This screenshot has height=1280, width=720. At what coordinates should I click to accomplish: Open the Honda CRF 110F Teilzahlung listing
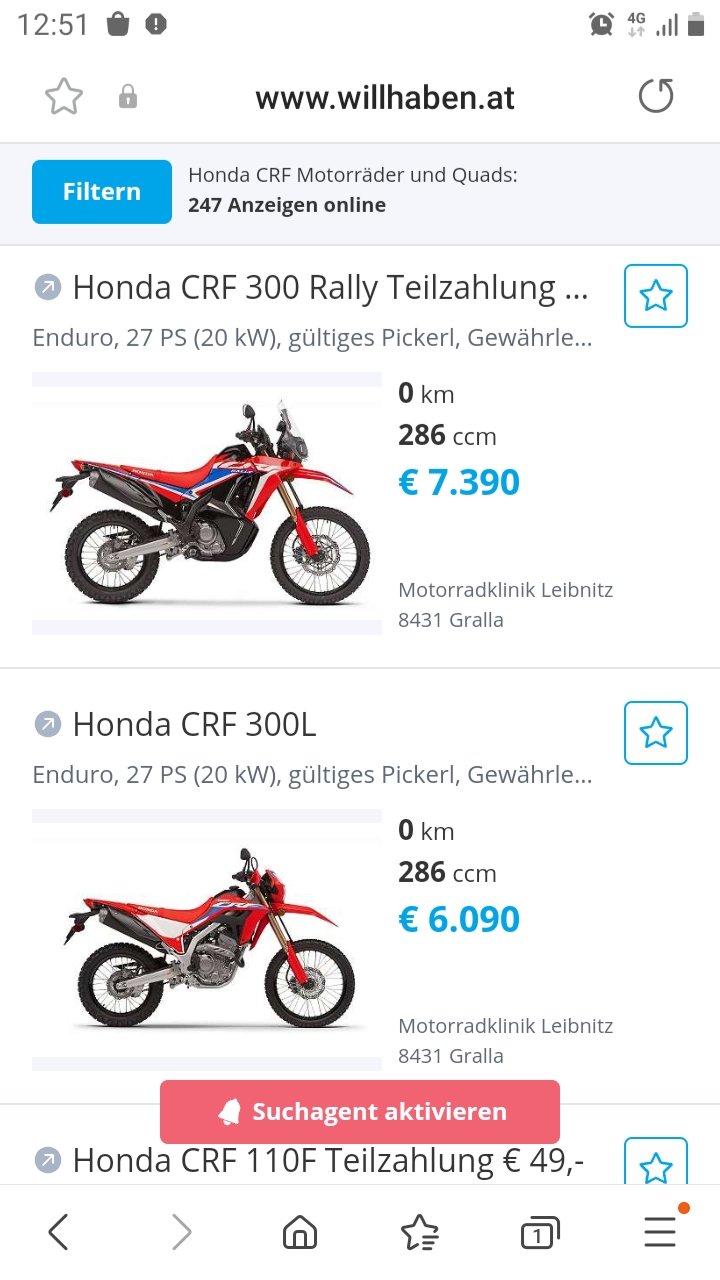pyautogui.click(x=328, y=1161)
